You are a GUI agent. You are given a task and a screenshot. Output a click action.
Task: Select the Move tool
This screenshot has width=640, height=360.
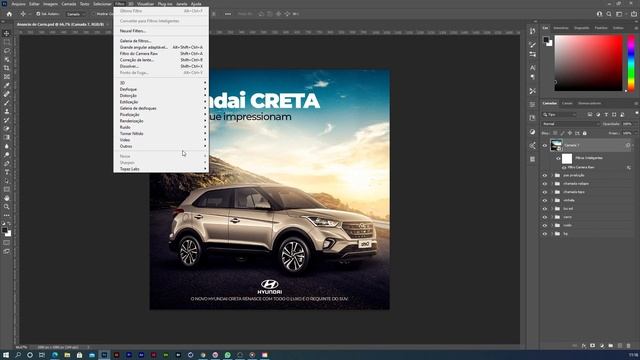(x=7, y=33)
